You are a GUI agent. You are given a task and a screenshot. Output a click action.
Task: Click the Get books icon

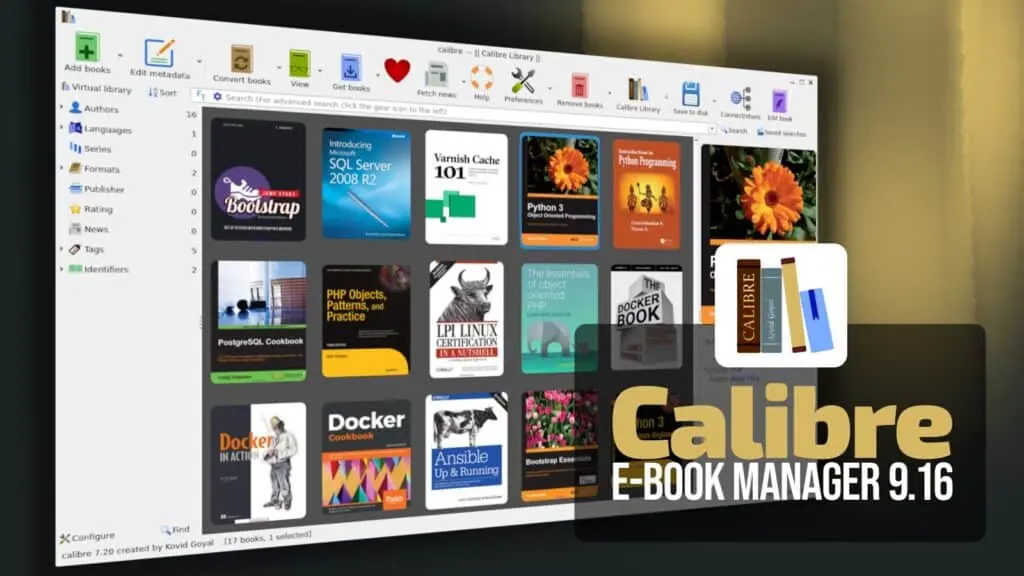coord(351,68)
